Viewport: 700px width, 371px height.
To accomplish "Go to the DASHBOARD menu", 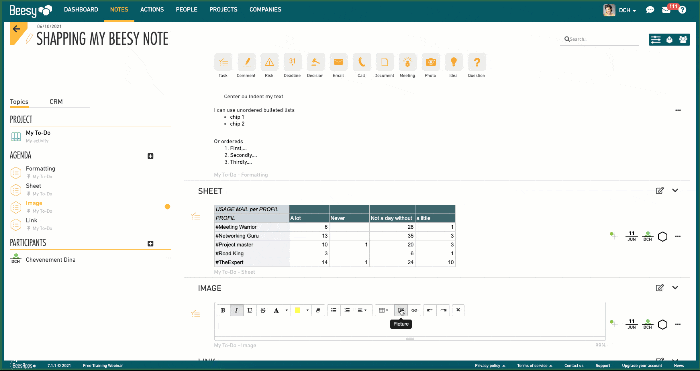I will [x=81, y=9].
